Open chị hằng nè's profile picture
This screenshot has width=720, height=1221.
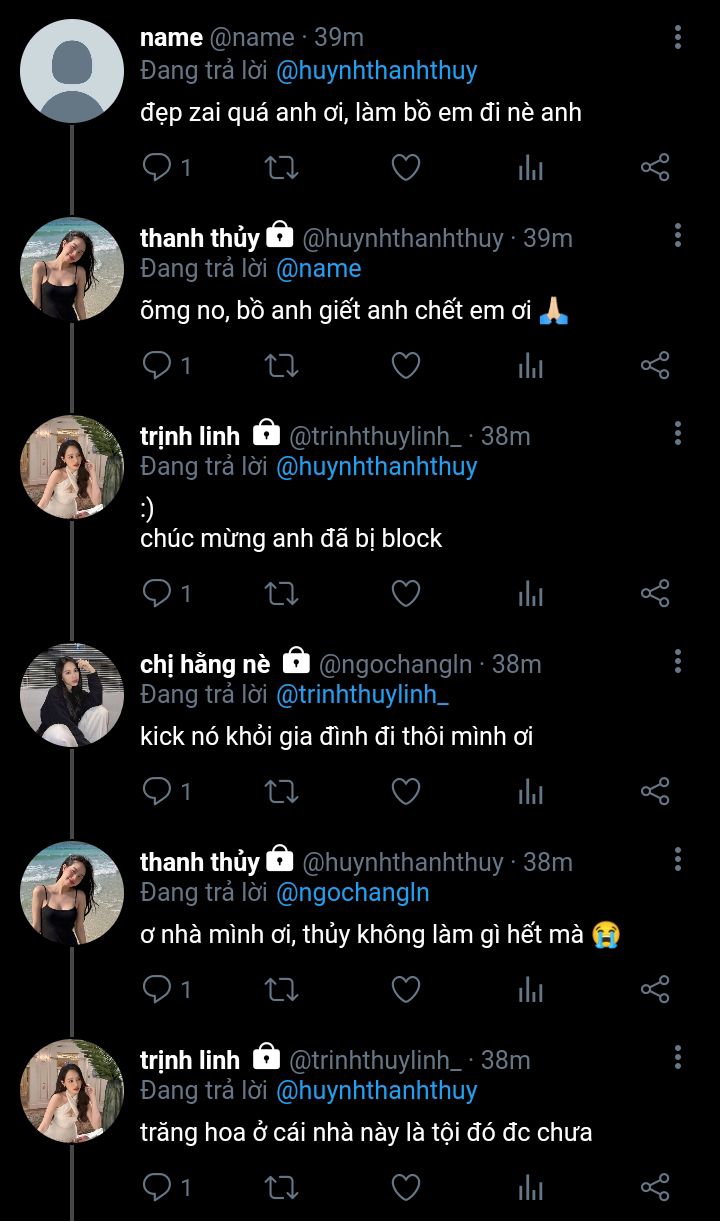(x=72, y=695)
